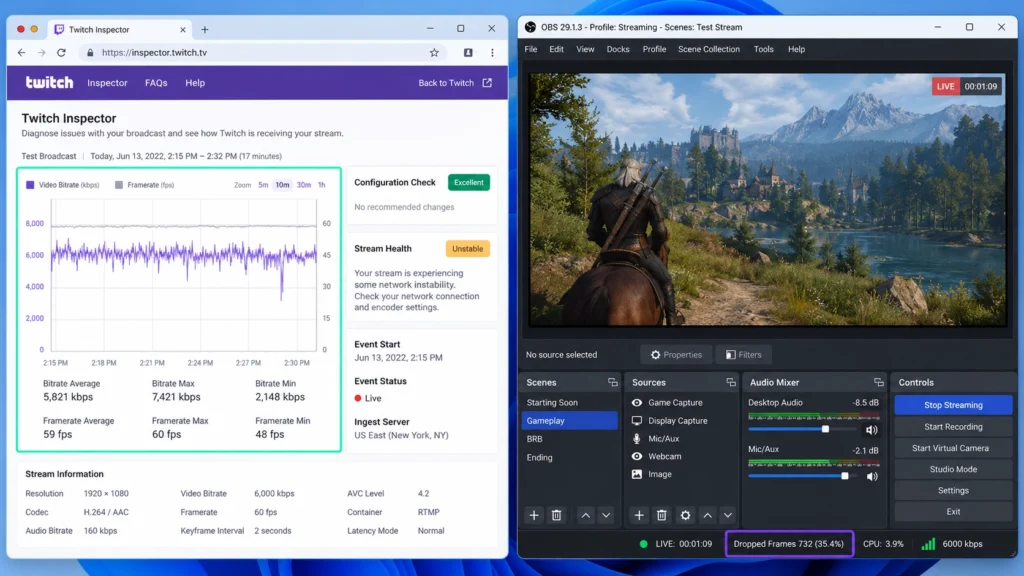Open source Filters button
The width and height of the screenshot is (1024, 576).
coord(743,355)
